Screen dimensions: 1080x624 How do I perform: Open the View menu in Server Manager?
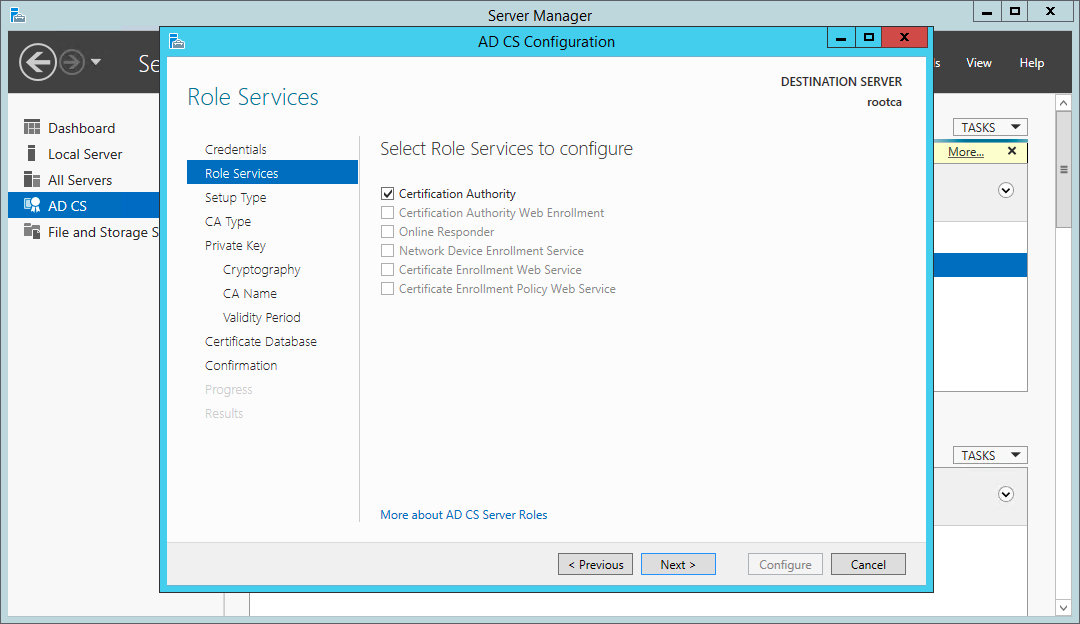pos(979,63)
